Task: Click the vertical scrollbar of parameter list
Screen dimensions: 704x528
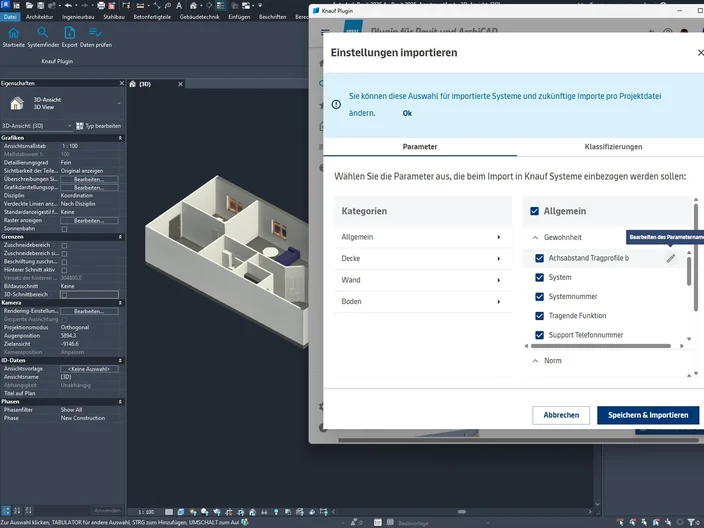Action: [696, 258]
